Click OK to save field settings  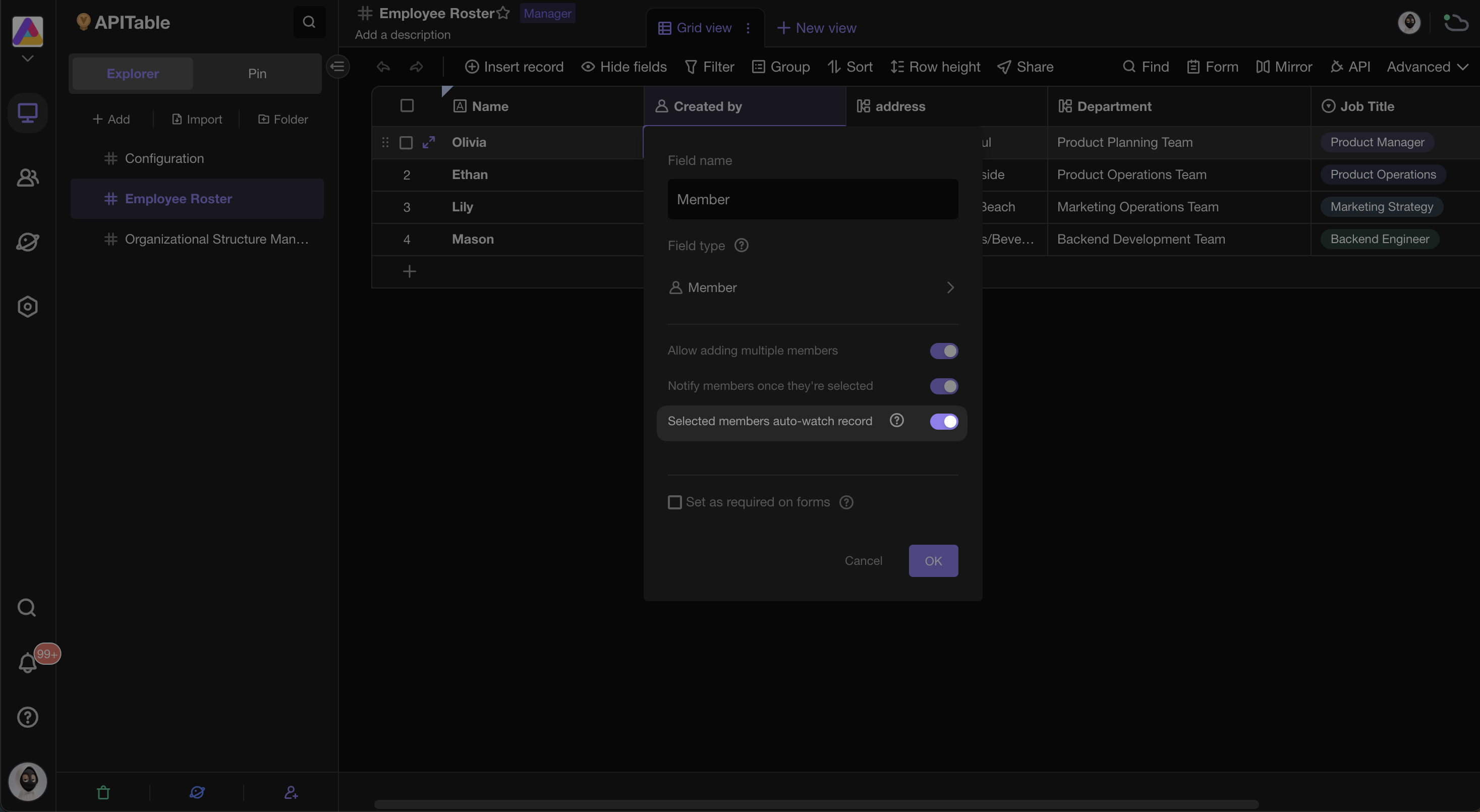coord(933,560)
